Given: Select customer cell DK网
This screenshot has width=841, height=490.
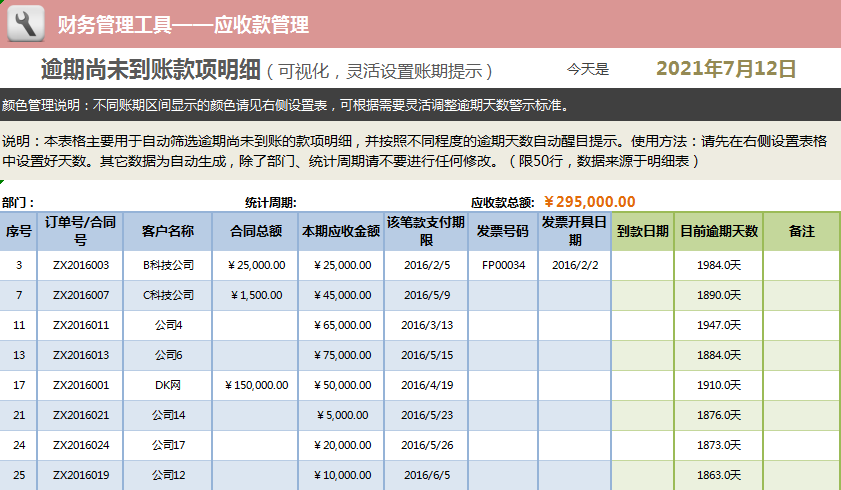Looking at the screenshot, I should tap(168, 385).
